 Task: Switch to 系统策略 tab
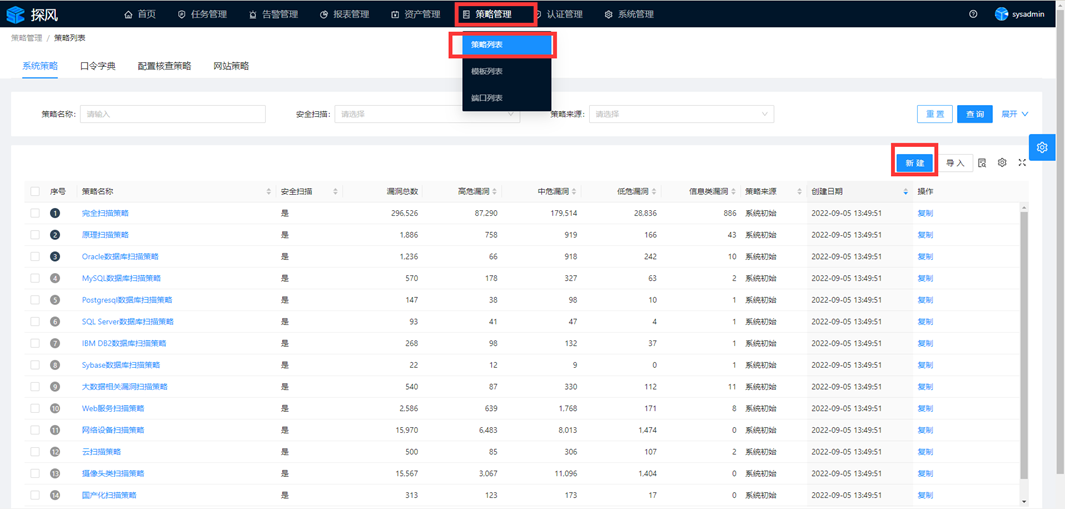click(x=39, y=66)
